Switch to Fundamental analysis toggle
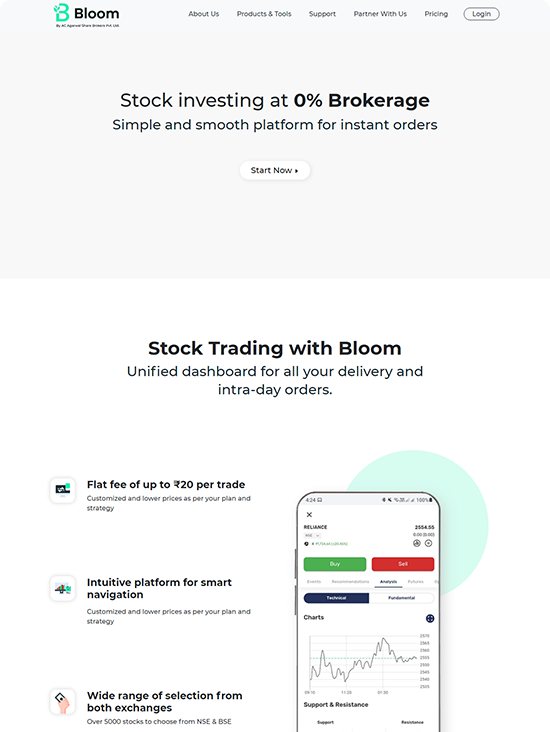Screen dimensions: 550x732 pos(402,598)
